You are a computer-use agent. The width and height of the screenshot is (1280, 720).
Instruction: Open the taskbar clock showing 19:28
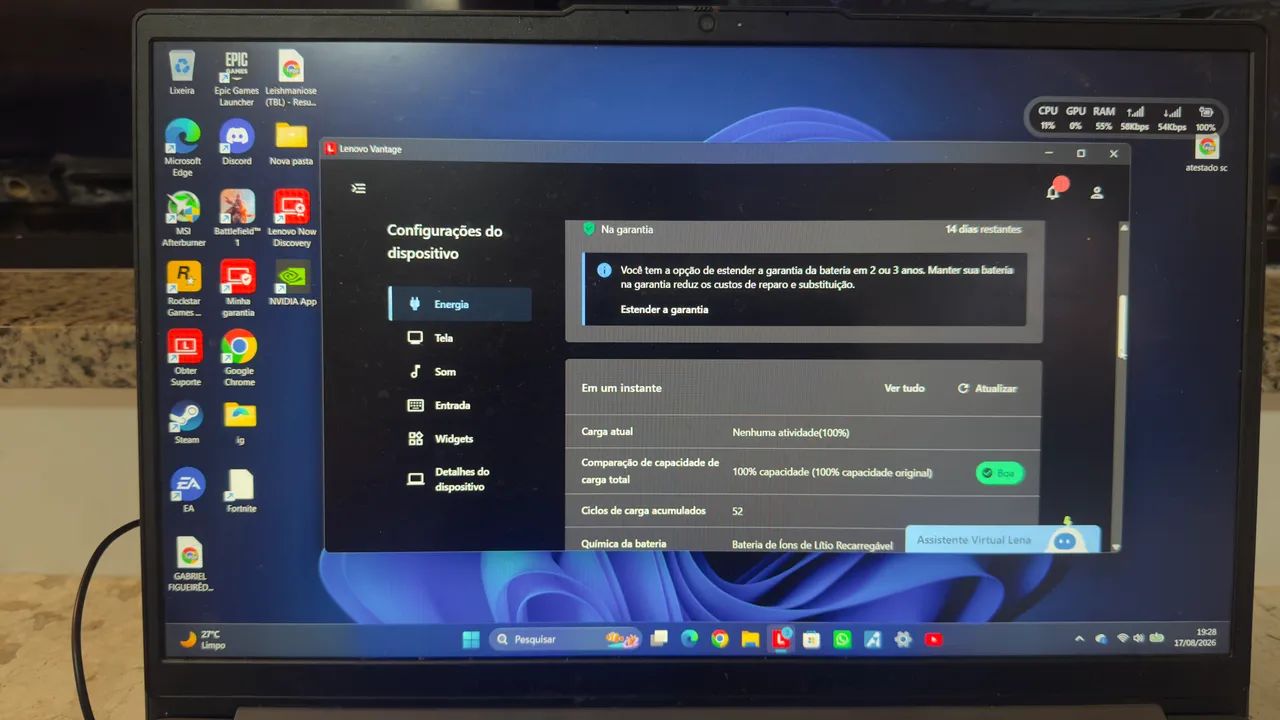(1197, 638)
